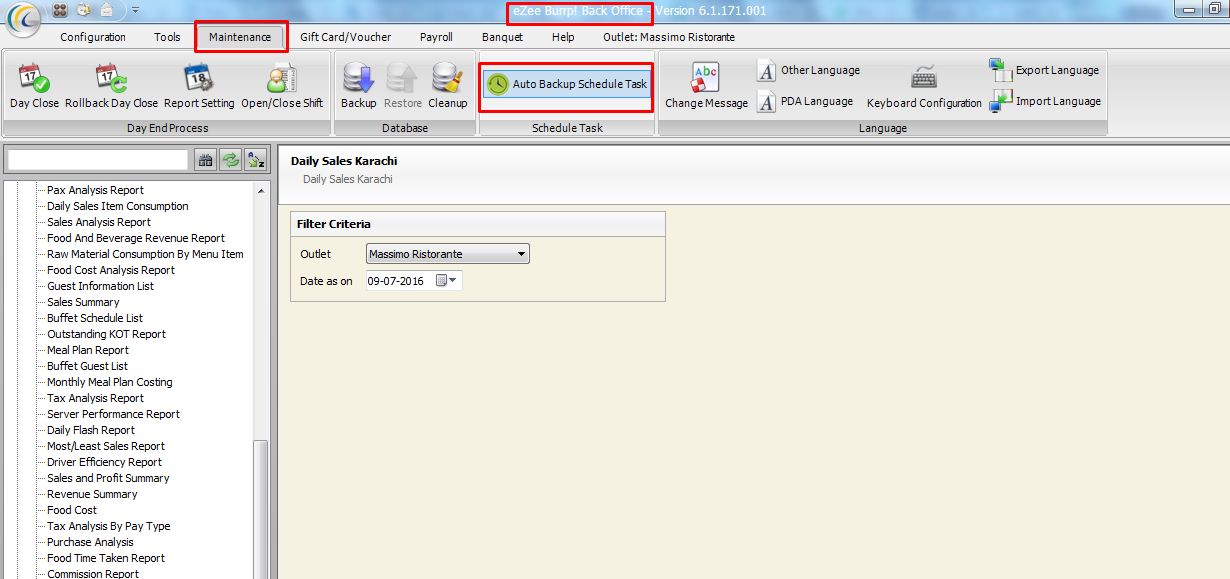The image size is (1230, 579).
Task: Open PDA Language settings
Action: [x=805, y=101]
